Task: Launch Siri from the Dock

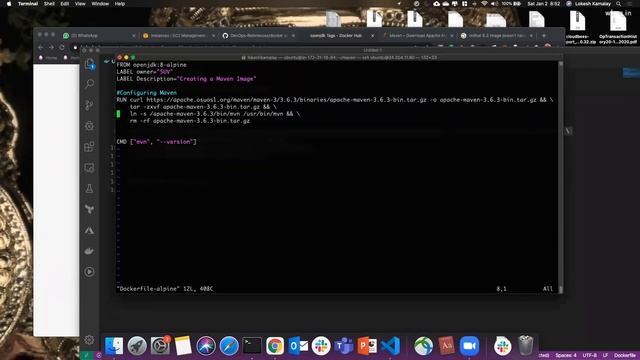Action: point(206,346)
